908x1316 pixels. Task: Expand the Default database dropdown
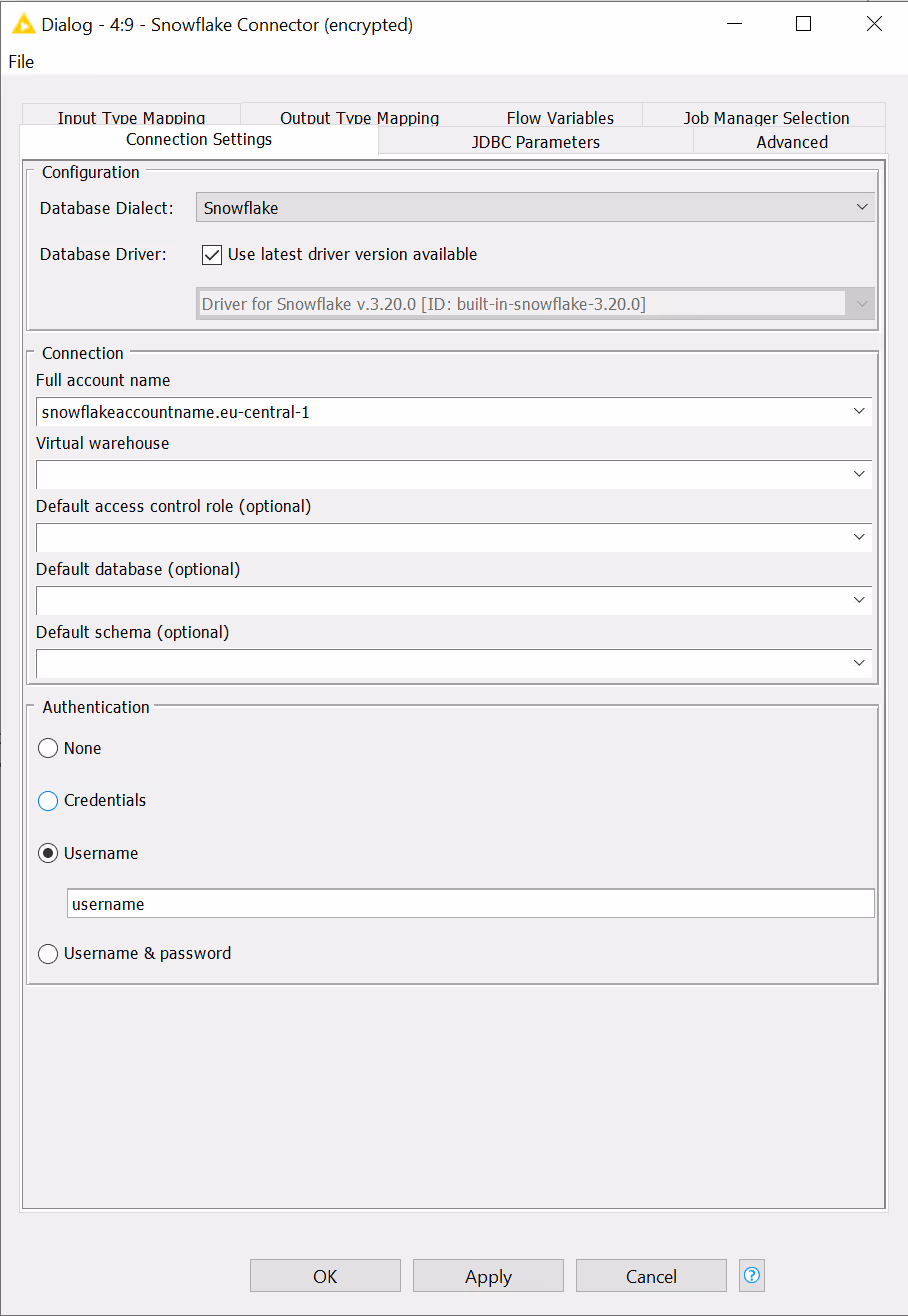coord(859,600)
